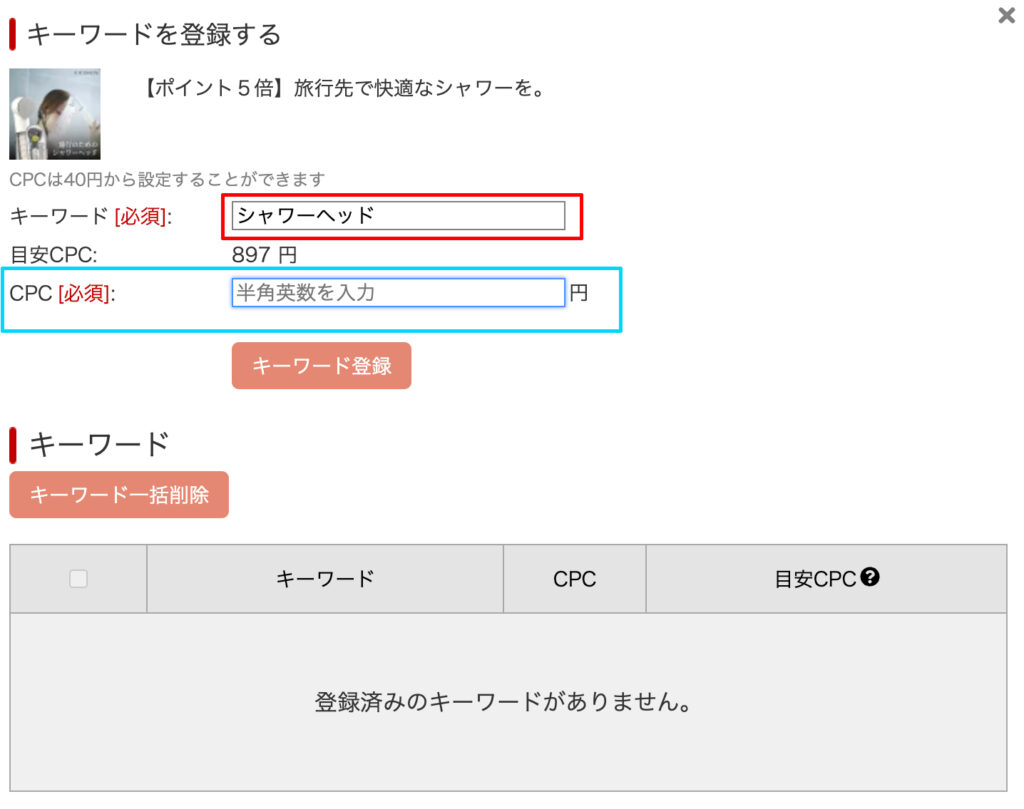Click the 円 unit beside CPC input
The image size is (1024, 809).
point(579,293)
